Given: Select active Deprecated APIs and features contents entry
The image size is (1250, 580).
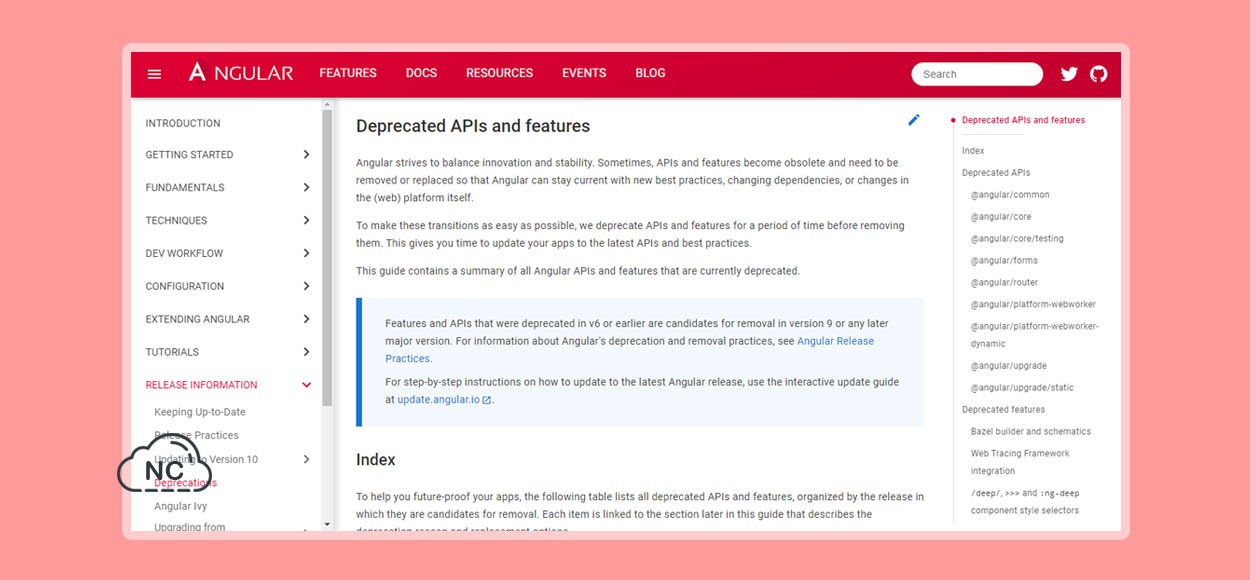Looking at the screenshot, I should click(x=1023, y=120).
